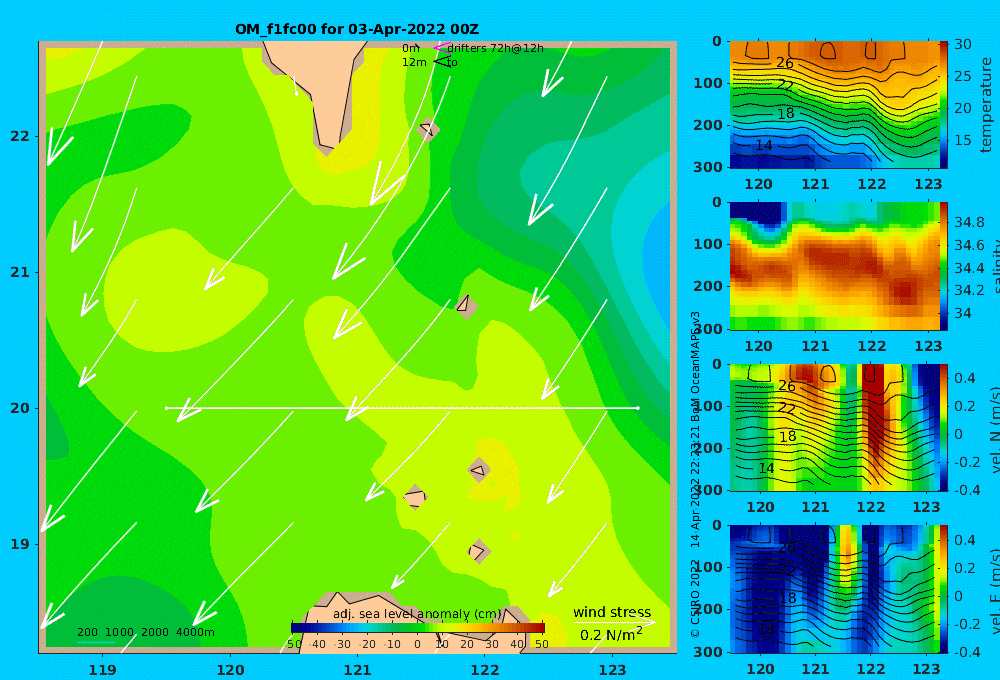Screen dimensions: 1000x680
Task: Click the main map longitude tick label 123
Action: point(613,670)
